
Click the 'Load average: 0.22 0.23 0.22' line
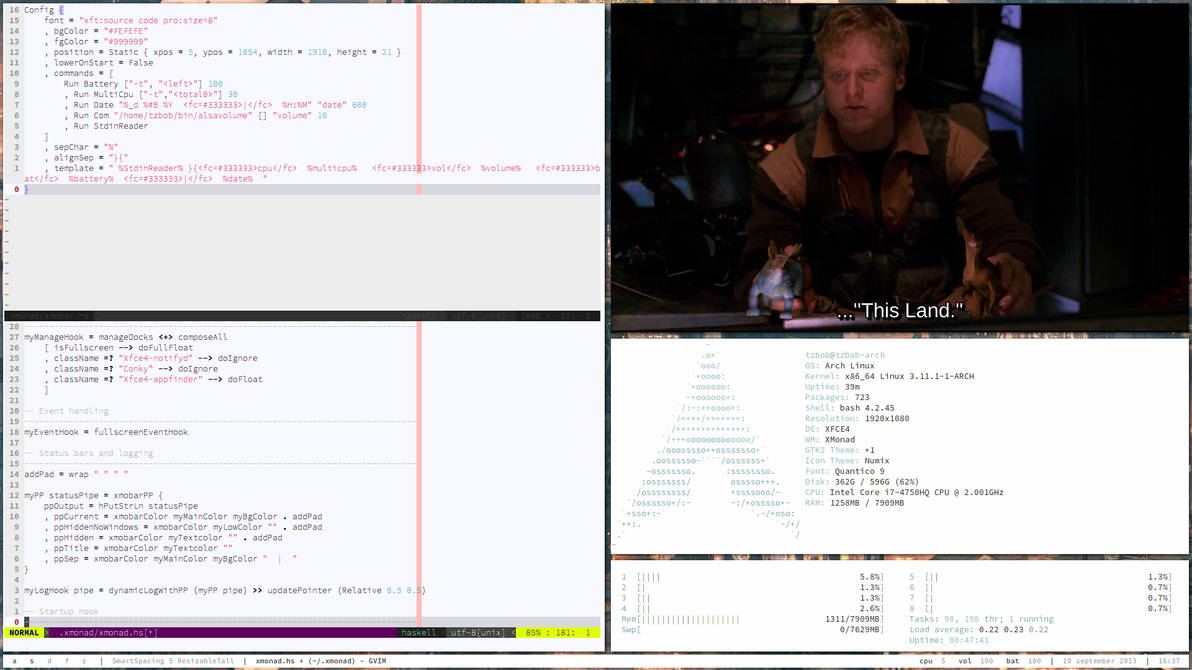[979, 630]
